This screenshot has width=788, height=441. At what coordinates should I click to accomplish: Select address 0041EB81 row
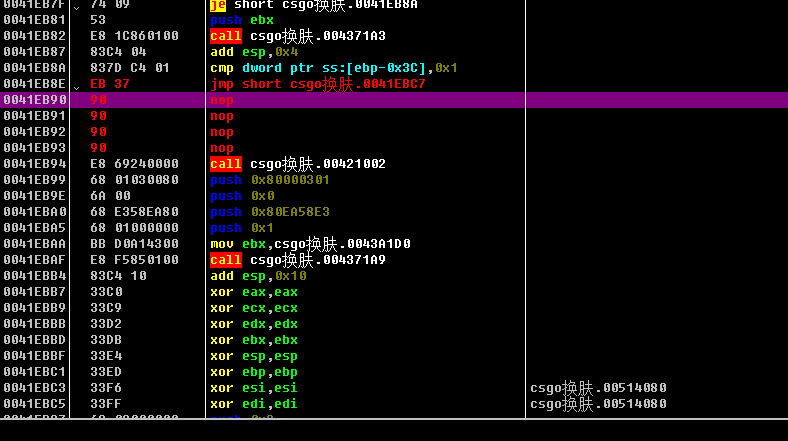coord(394,20)
